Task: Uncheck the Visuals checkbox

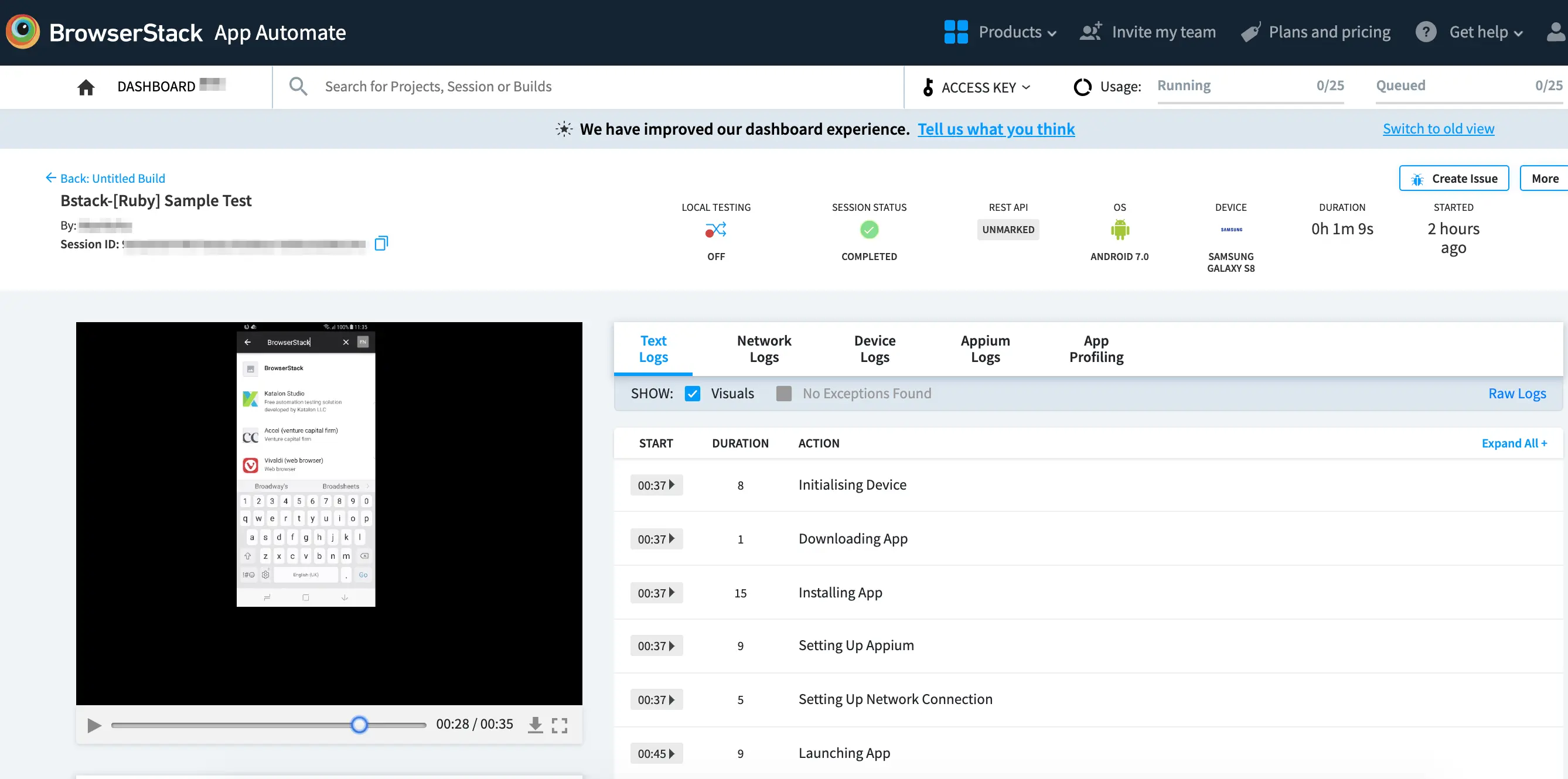Action: coord(692,394)
